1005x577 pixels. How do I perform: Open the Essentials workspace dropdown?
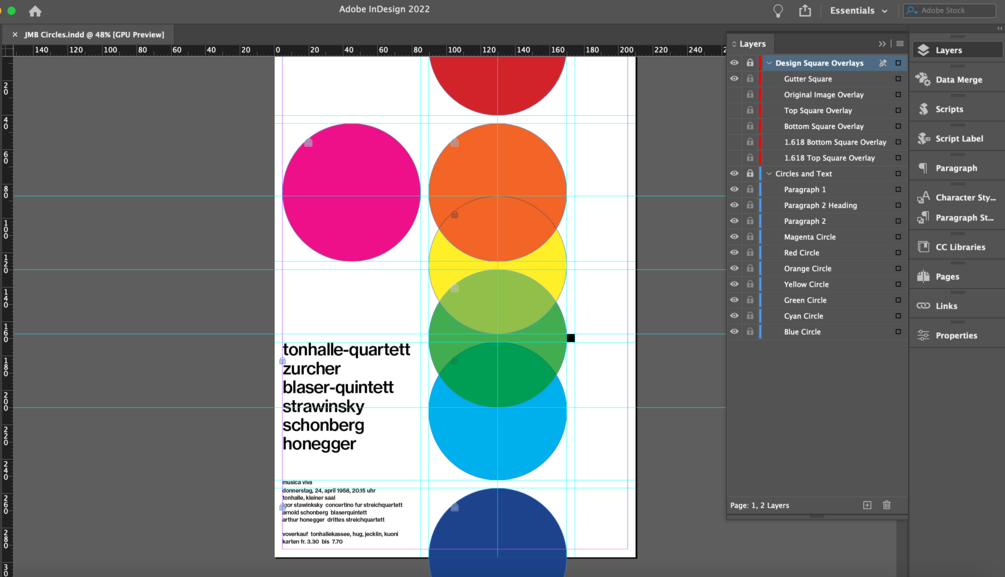858,10
